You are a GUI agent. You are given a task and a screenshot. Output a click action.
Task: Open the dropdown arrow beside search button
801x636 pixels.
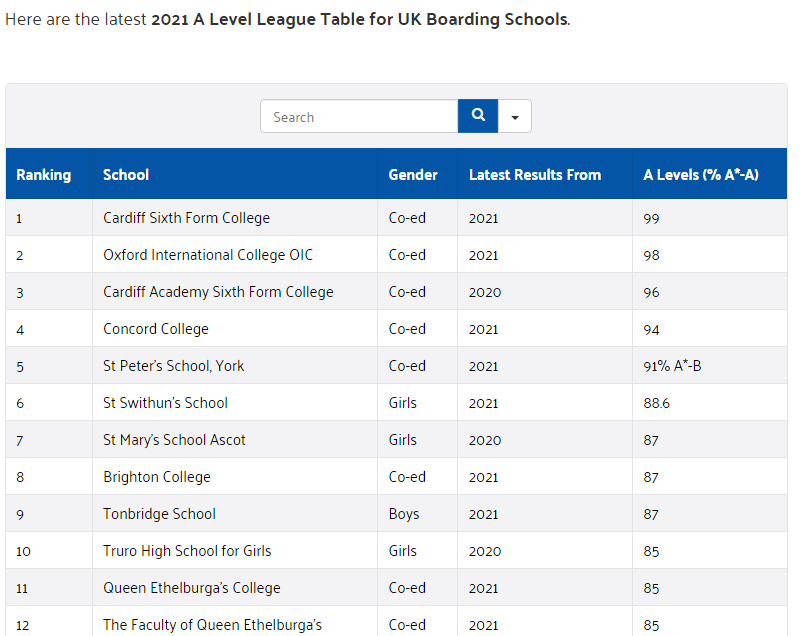[515, 117]
